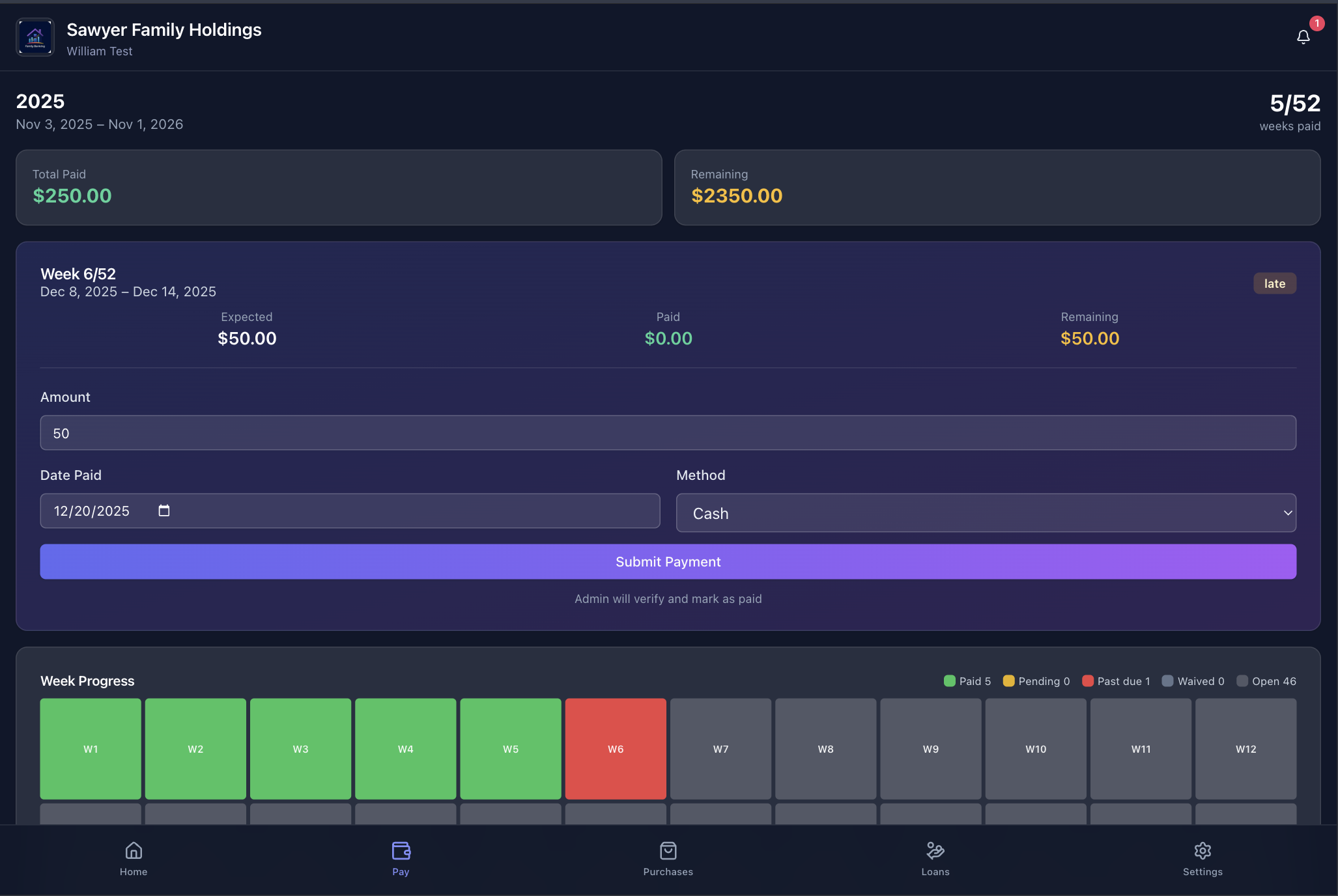
Task: Click the Remaining $2350.00 card
Action: pyautogui.click(x=997, y=188)
